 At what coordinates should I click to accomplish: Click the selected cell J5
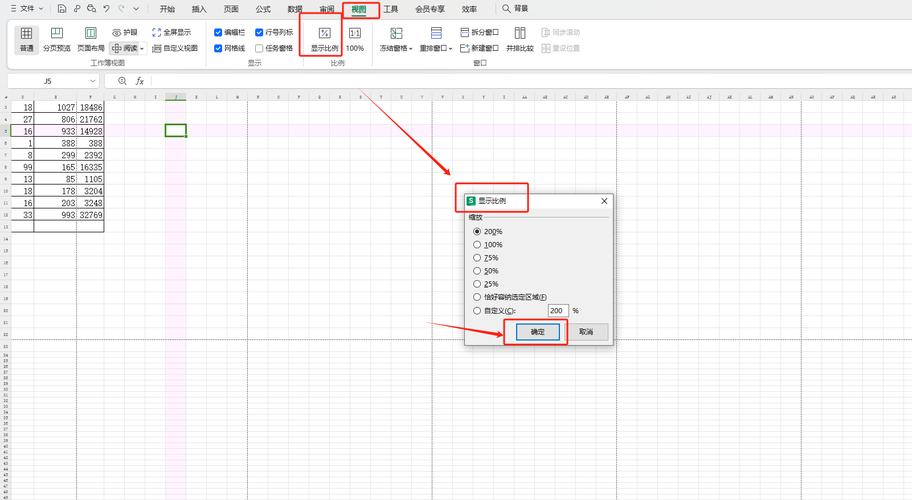pos(176,131)
